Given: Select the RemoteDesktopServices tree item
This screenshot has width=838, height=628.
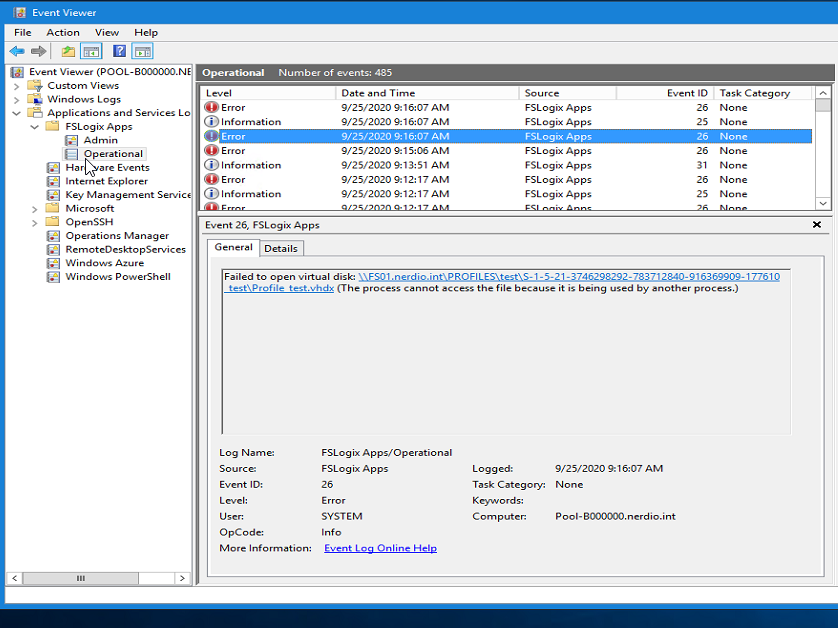Looking at the screenshot, I should pos(126,250).
